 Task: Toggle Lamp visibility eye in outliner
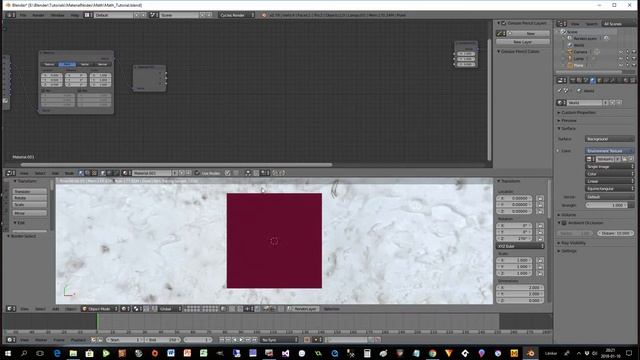621,59
